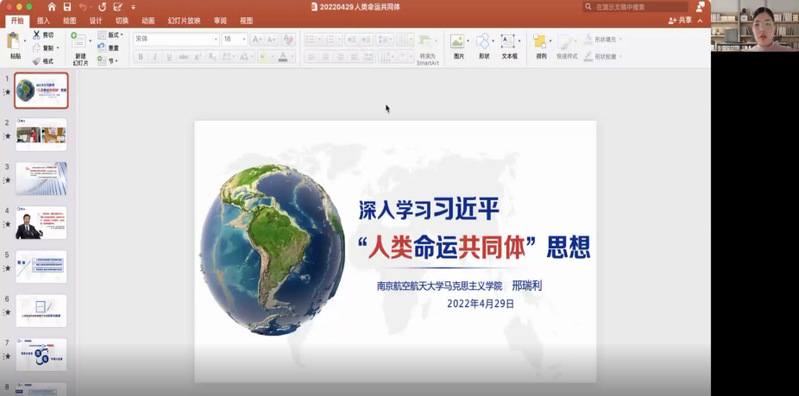This screenshot has height=396, width=799.
Task: Click the Share (共享) button
Action: [680, 20]
